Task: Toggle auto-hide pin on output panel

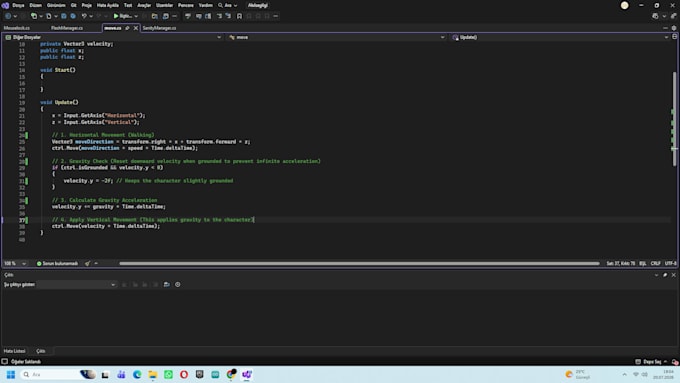Action: (665, 275)
